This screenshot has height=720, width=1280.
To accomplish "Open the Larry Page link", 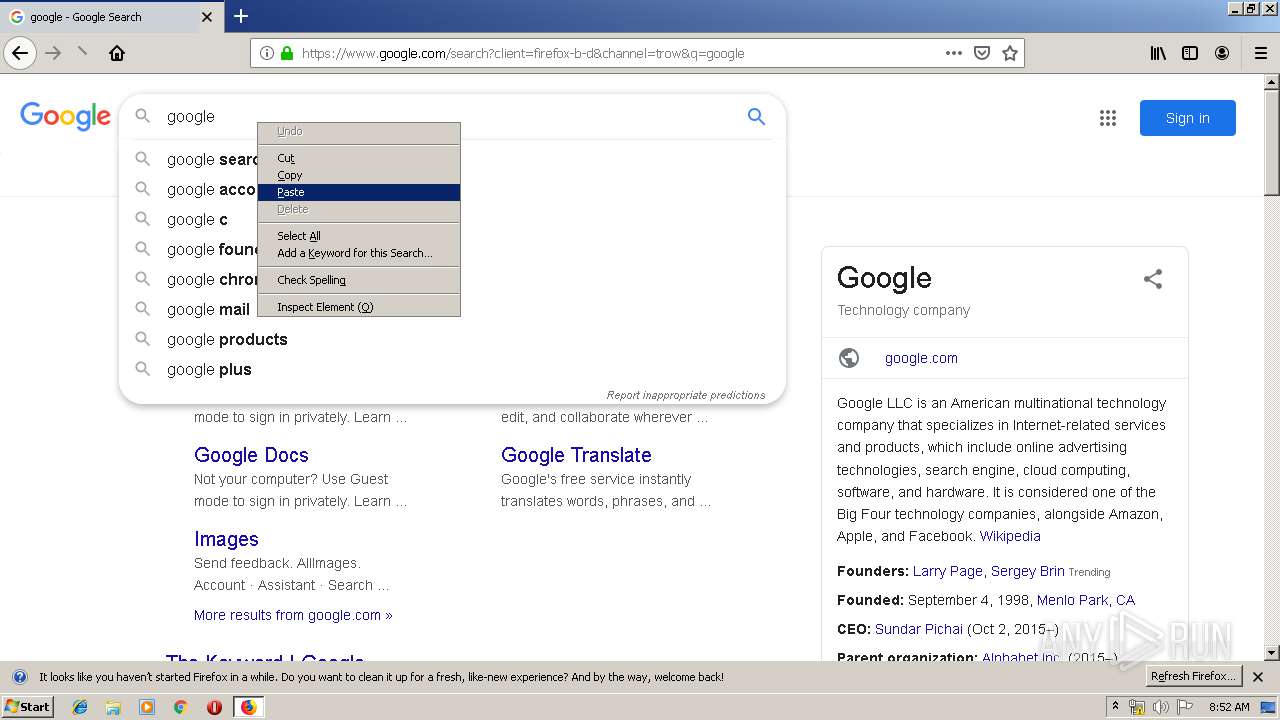I will (948, 571).
